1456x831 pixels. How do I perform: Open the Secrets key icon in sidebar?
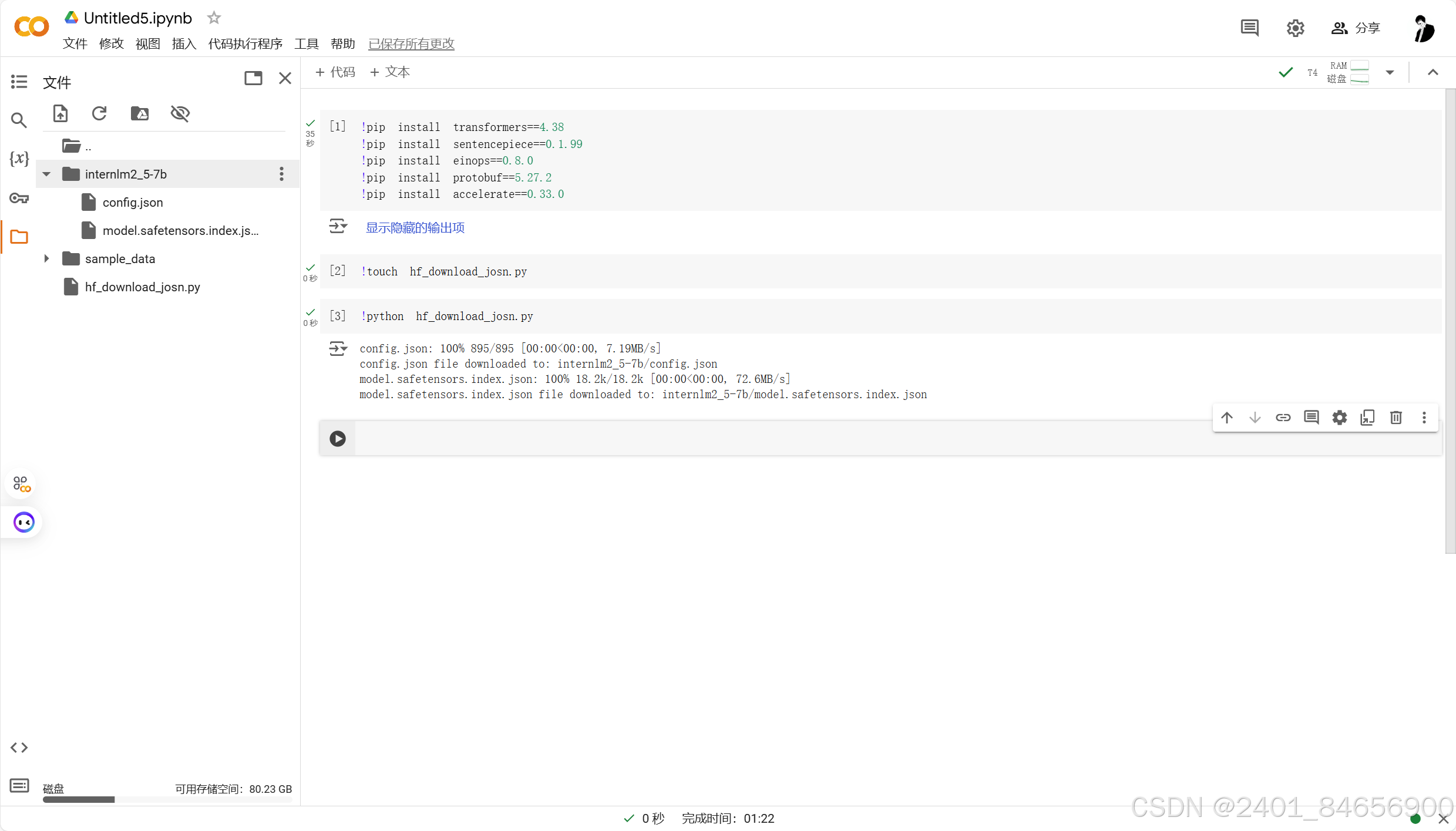(x=19, y=198)
